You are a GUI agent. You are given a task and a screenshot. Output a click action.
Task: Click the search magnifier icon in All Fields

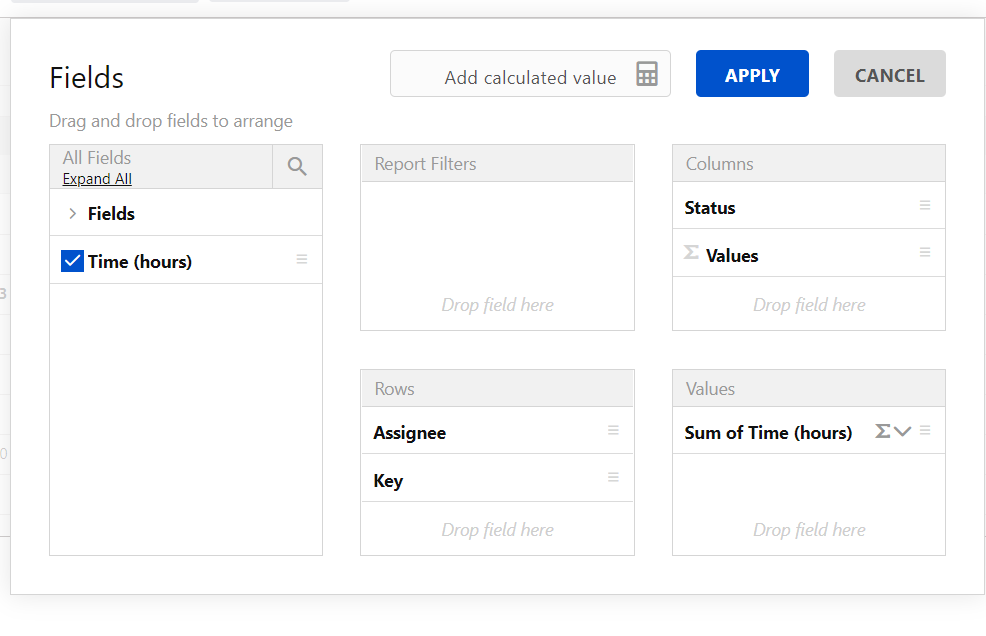(x=297, y=167)
